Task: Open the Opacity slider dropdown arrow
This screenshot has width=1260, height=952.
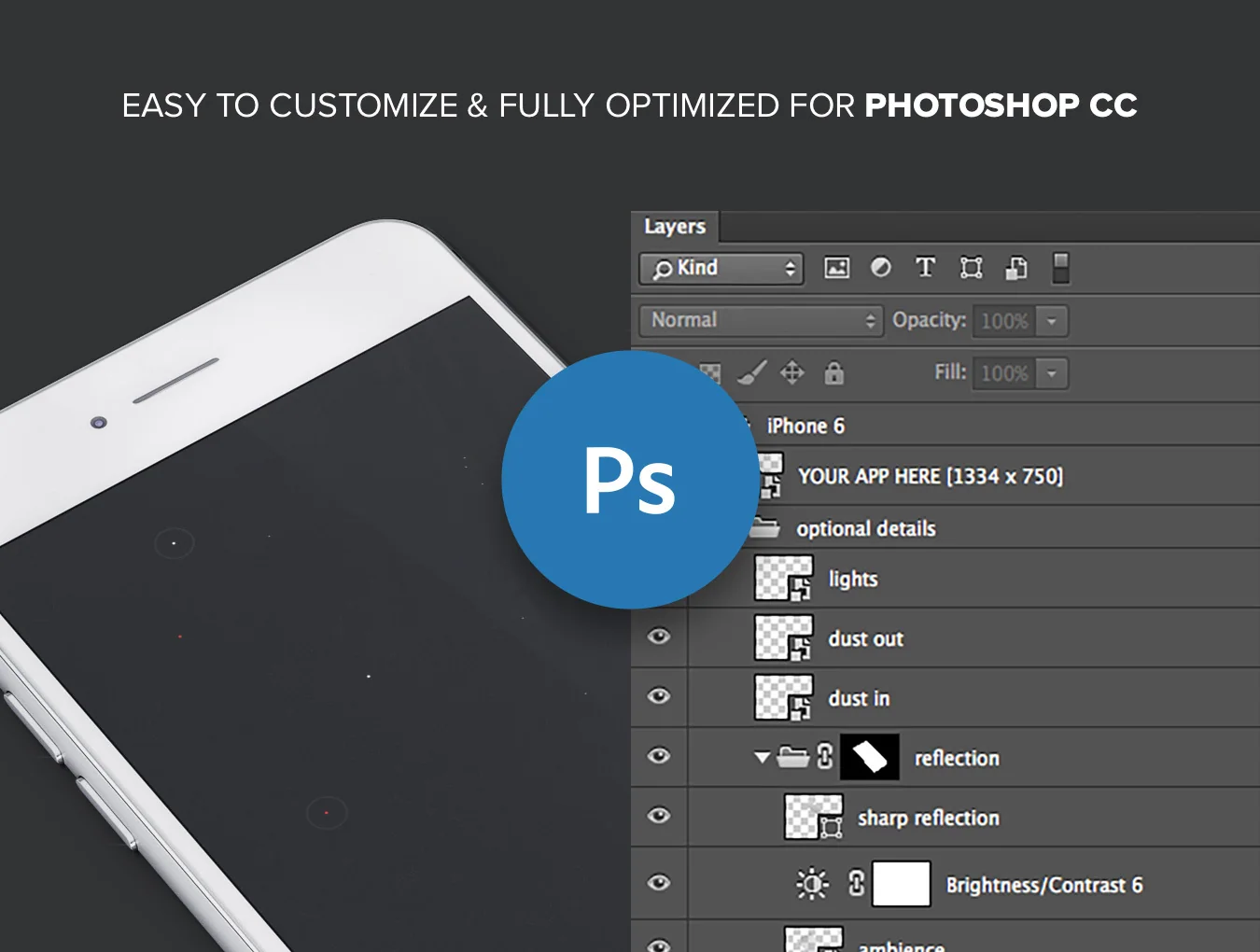Action: pos(1052,321)
